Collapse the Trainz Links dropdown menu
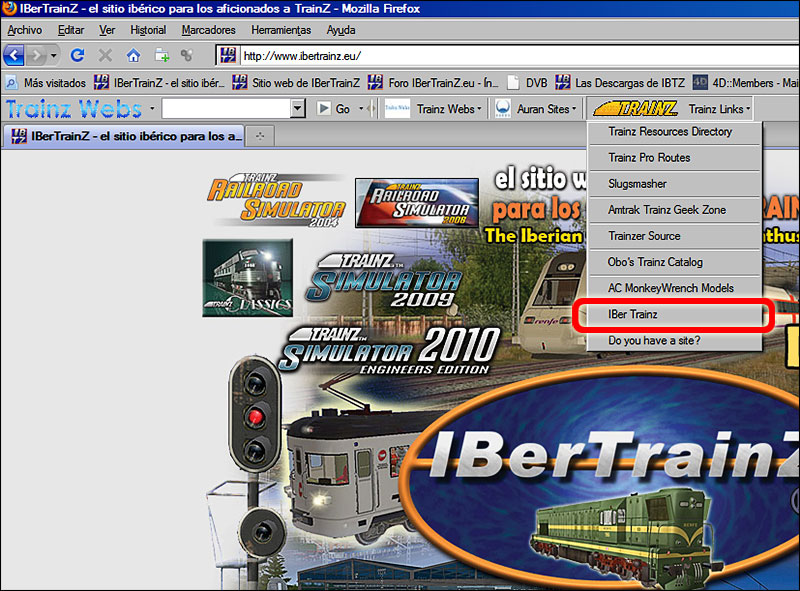This screenshot has height=591, width=800. coord(719,109)
